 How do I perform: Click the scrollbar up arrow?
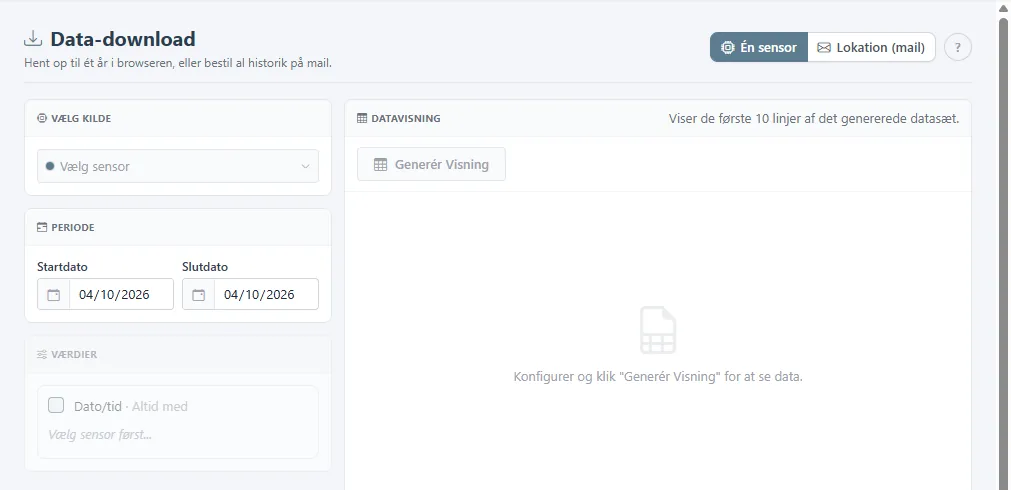(1003, 7)
